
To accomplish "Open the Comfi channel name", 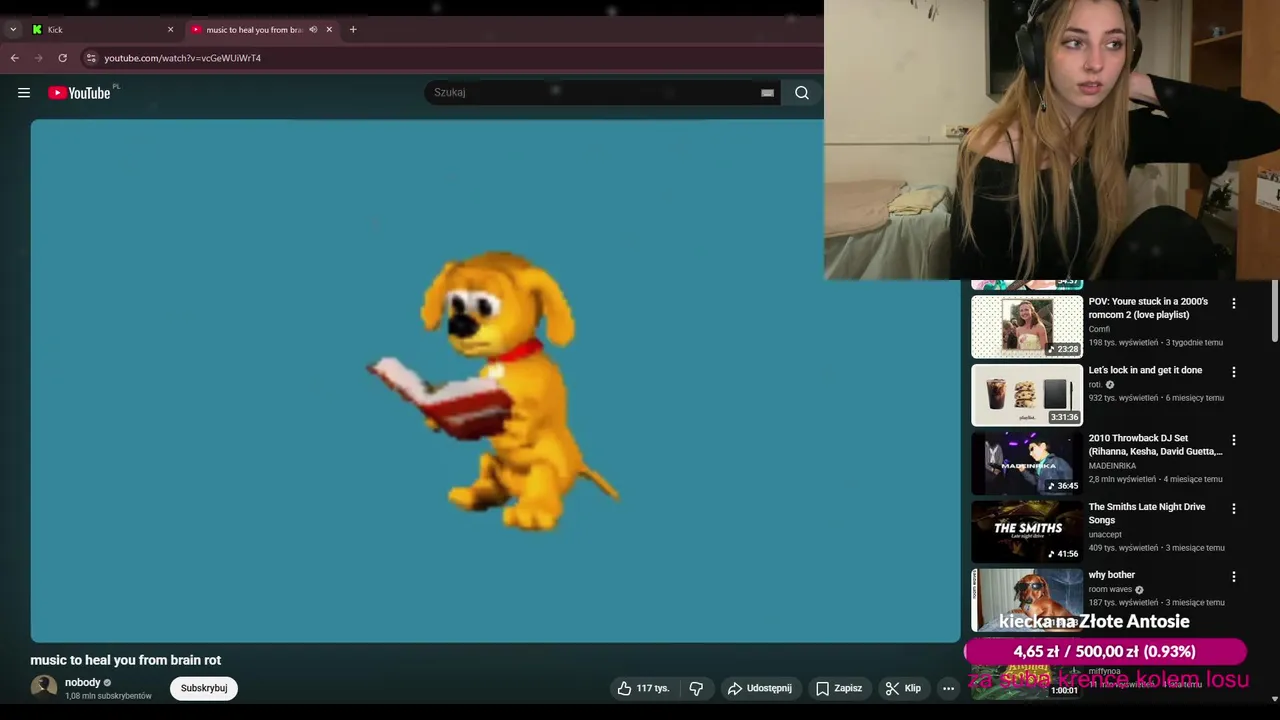I will tap(1099, 329).
